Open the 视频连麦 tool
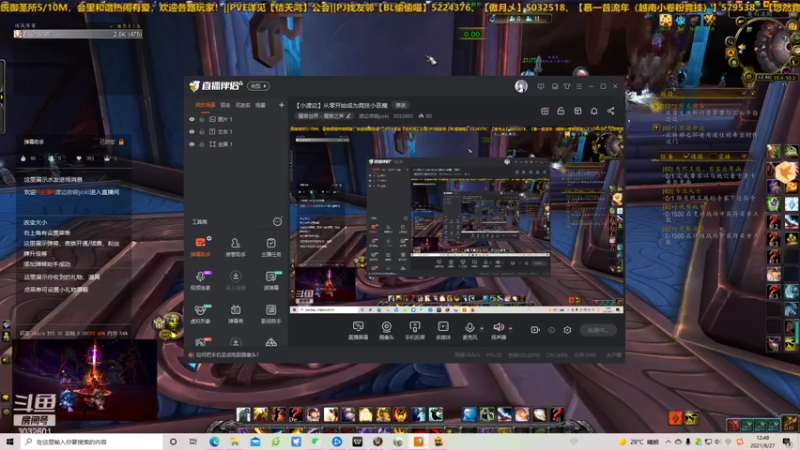This screenshot has height=450, width=800. pos(201,281)
